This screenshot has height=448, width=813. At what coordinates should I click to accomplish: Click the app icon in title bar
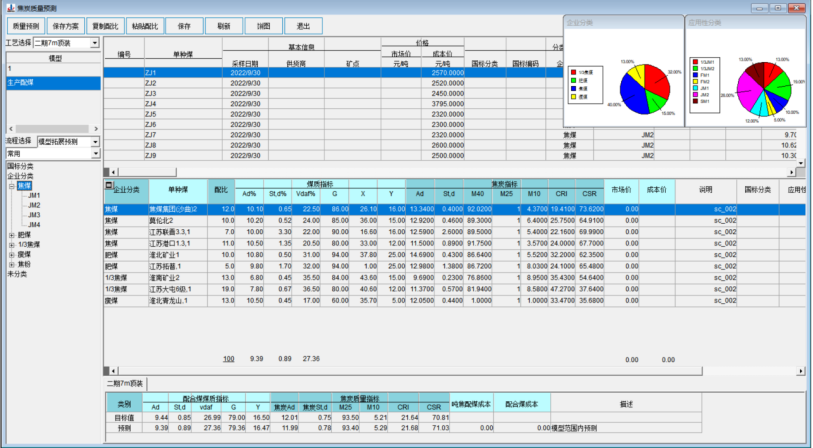[10, 8]
